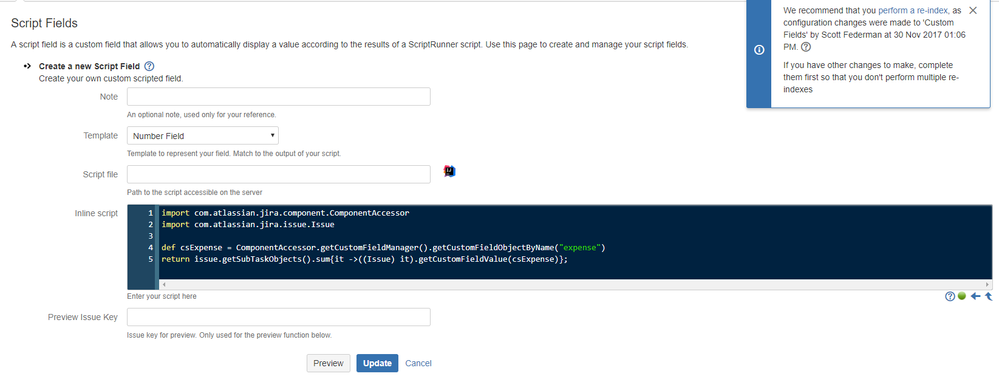Click right arrow of editor horizontal scrollbar
This screenshot has height=382, width=999.
(988, 285)
